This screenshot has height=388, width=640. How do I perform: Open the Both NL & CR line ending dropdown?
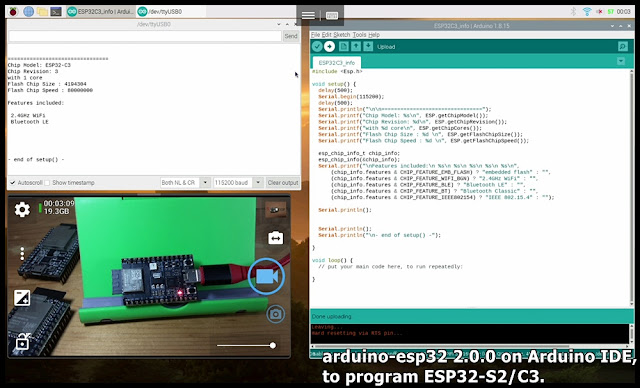point(185,182)
